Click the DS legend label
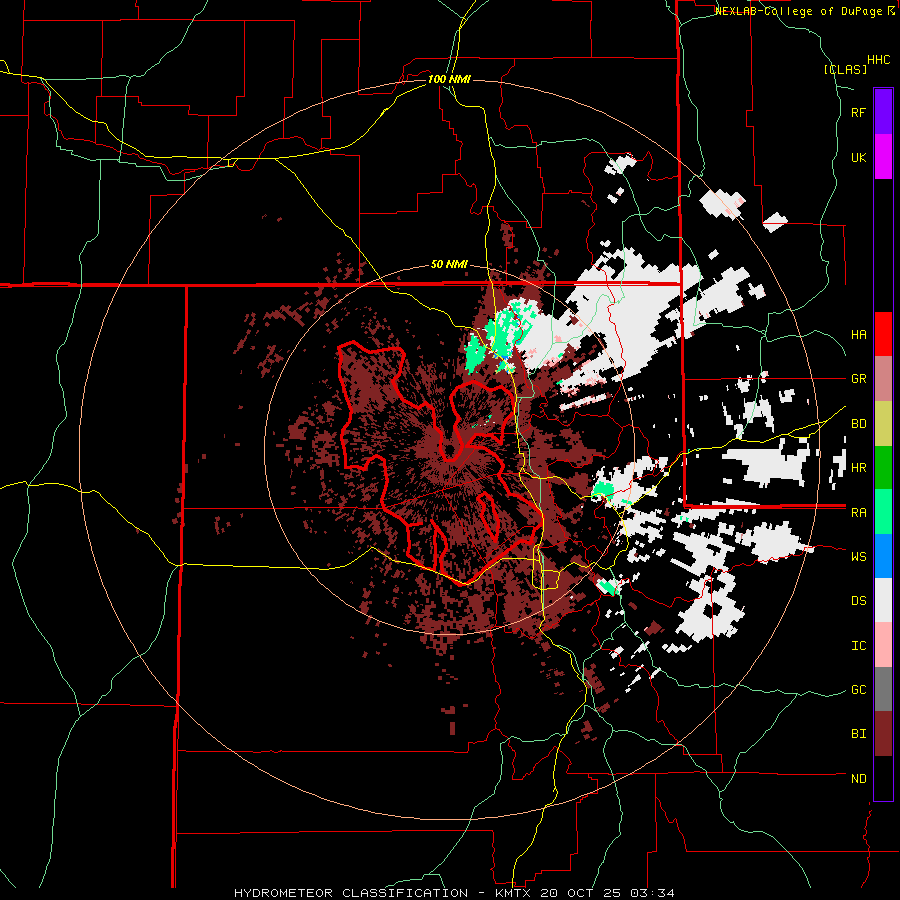Image resolution: width=900 pixels, height=900 pixels. click(858, 601)
